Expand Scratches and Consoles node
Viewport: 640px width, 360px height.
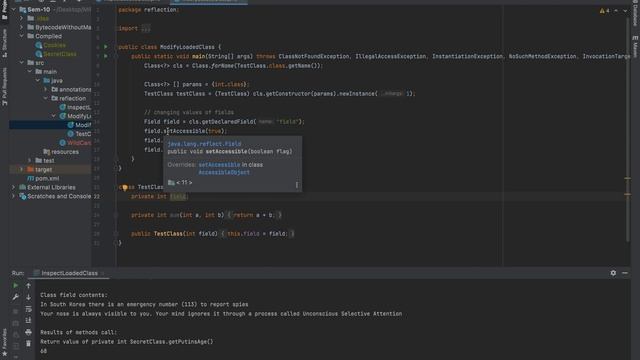coord(13,196)
